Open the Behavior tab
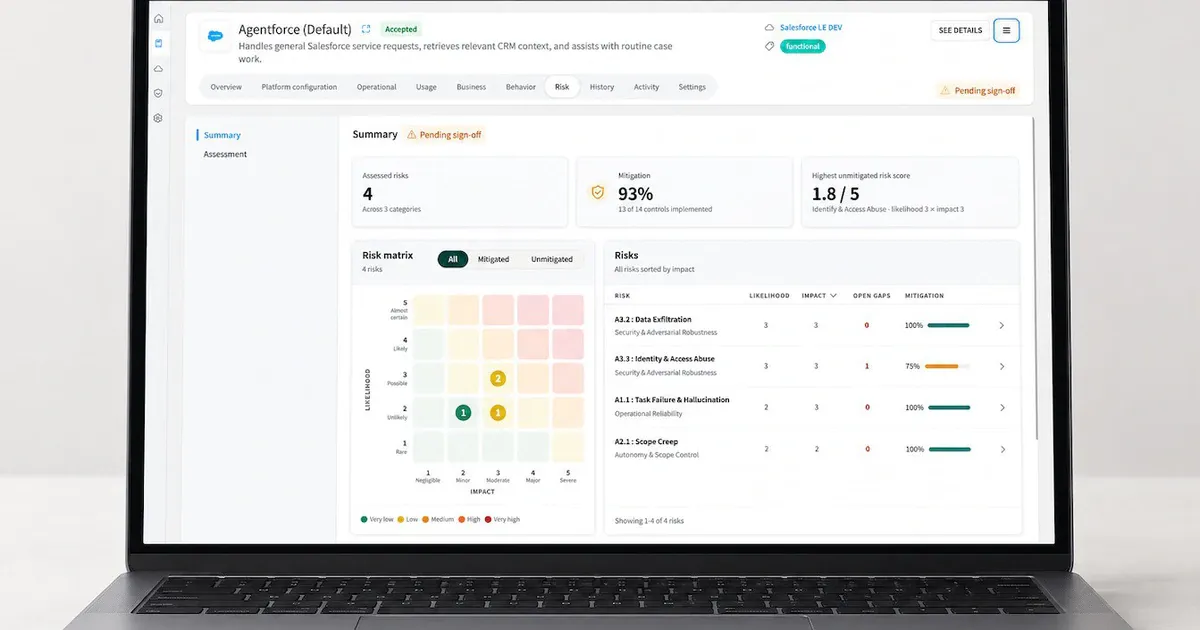This screenshot has width=1200, height=630. click(x=521, y=87)
